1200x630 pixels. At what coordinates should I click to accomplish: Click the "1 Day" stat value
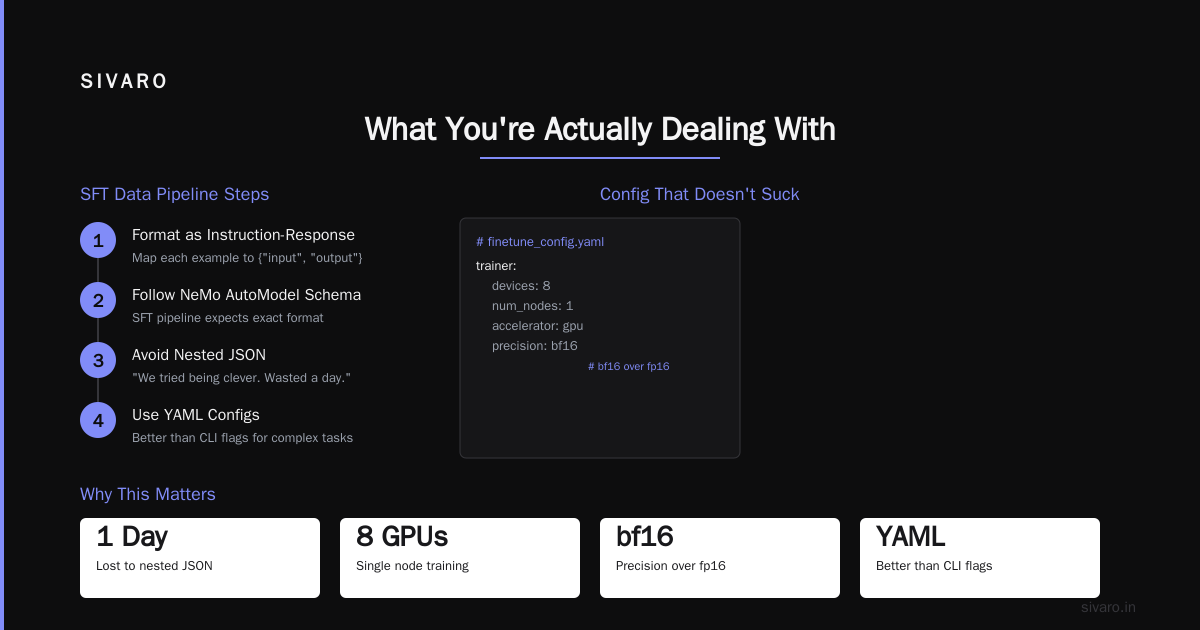click(132, 537)
